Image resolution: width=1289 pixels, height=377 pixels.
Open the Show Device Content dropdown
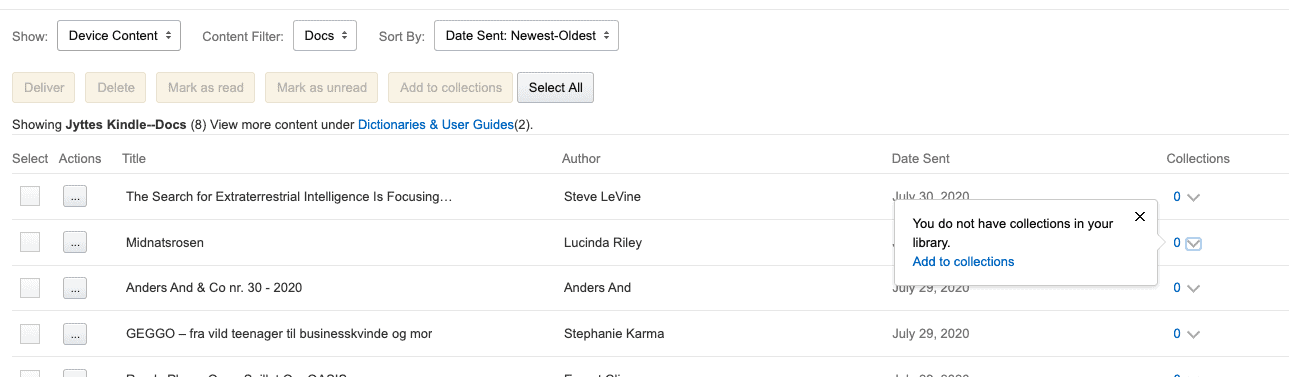click(119, 36)
